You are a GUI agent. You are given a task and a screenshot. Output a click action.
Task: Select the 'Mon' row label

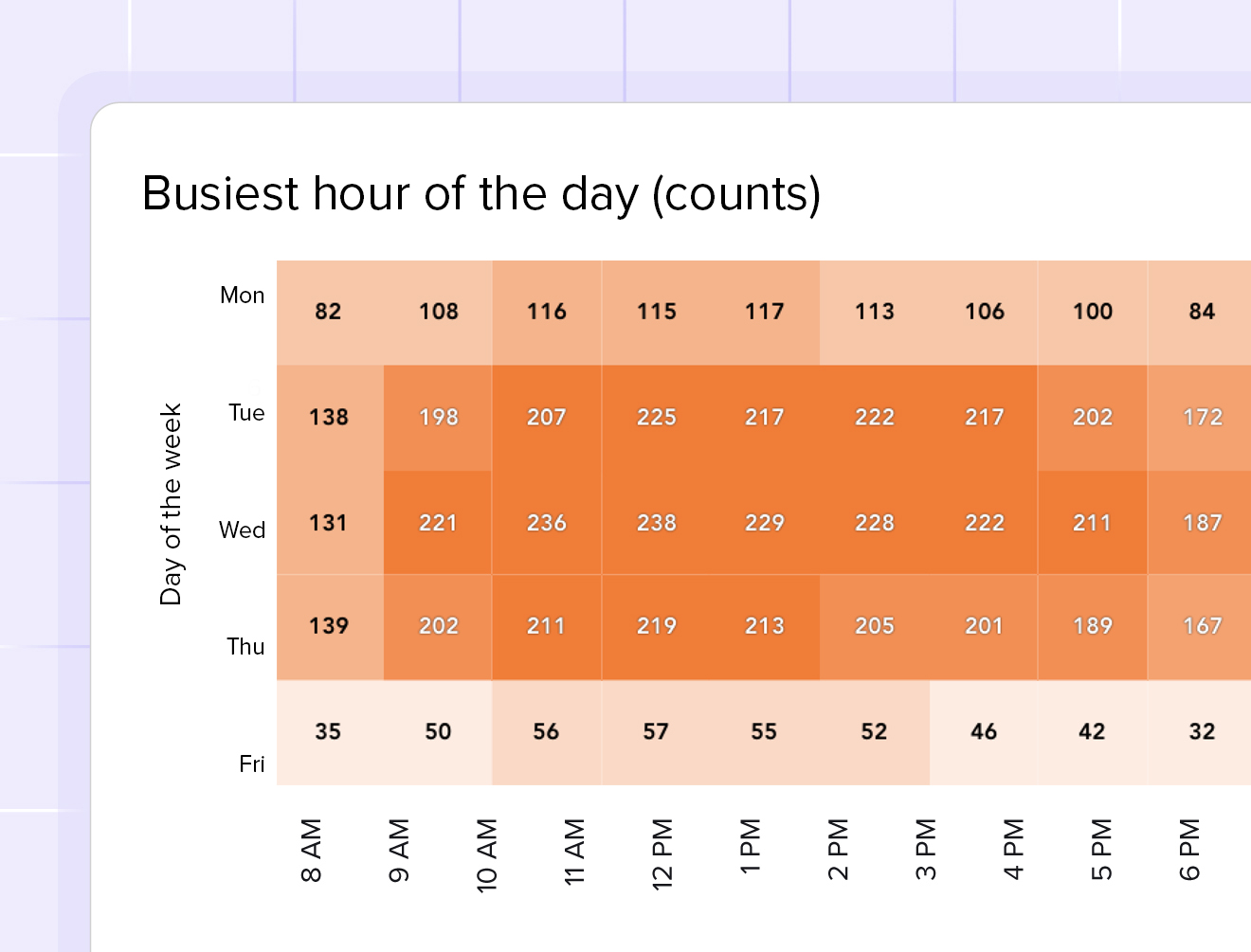242,296
